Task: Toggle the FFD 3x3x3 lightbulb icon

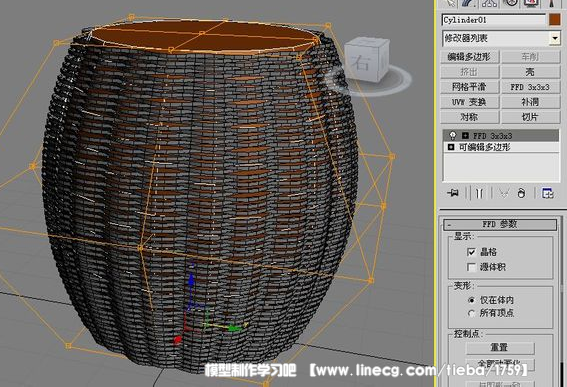Action: [452, 136]
